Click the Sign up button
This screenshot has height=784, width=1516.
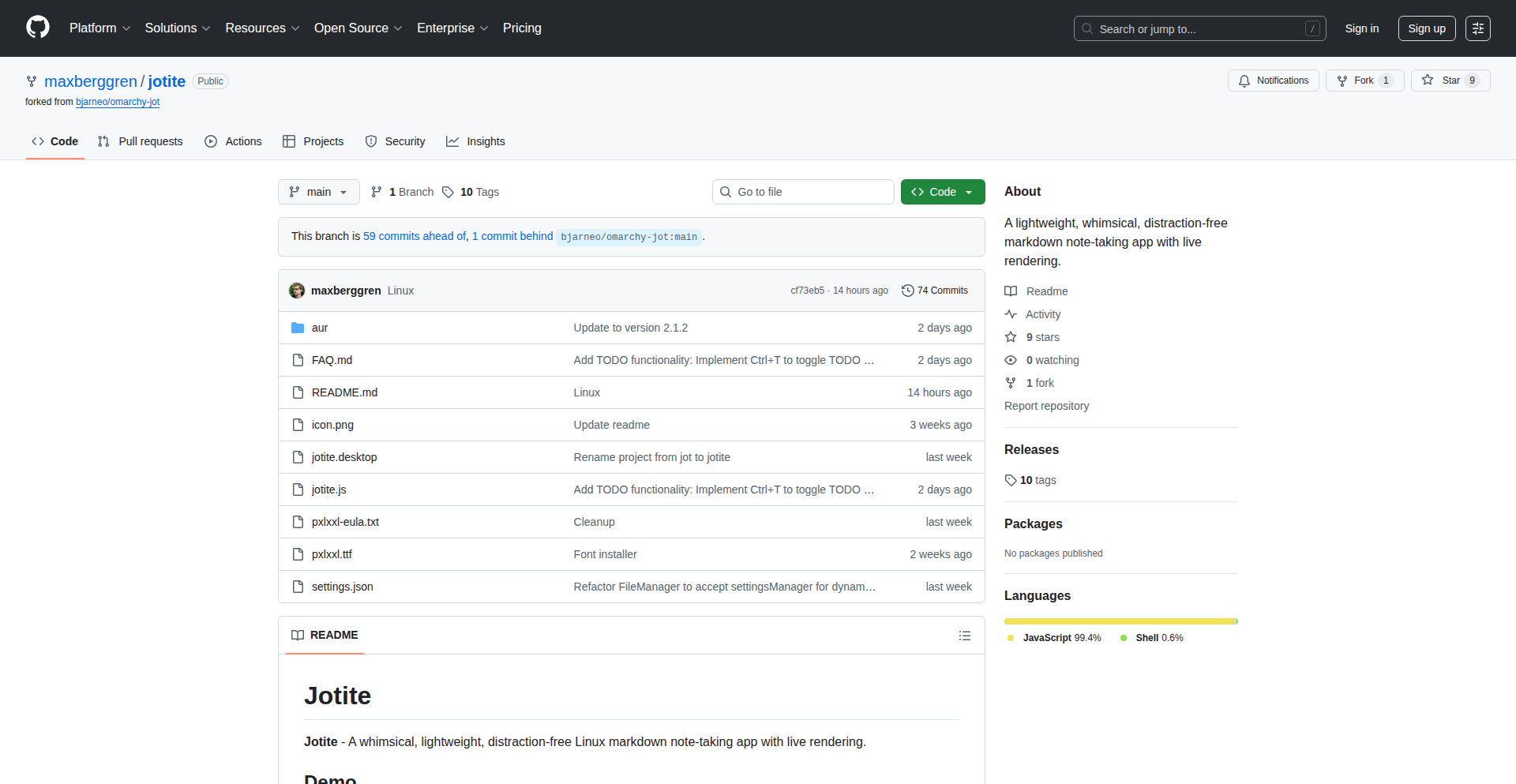pyautogui.click(x=1426, y=28)
